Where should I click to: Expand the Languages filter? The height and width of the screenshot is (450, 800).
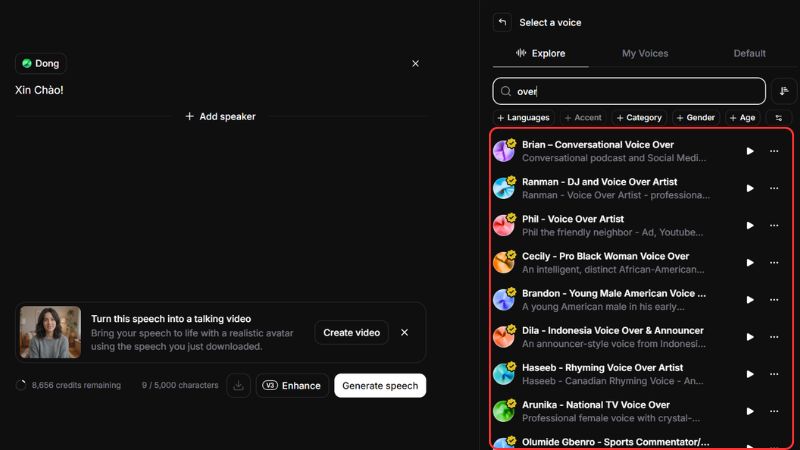tap(523, 118)
